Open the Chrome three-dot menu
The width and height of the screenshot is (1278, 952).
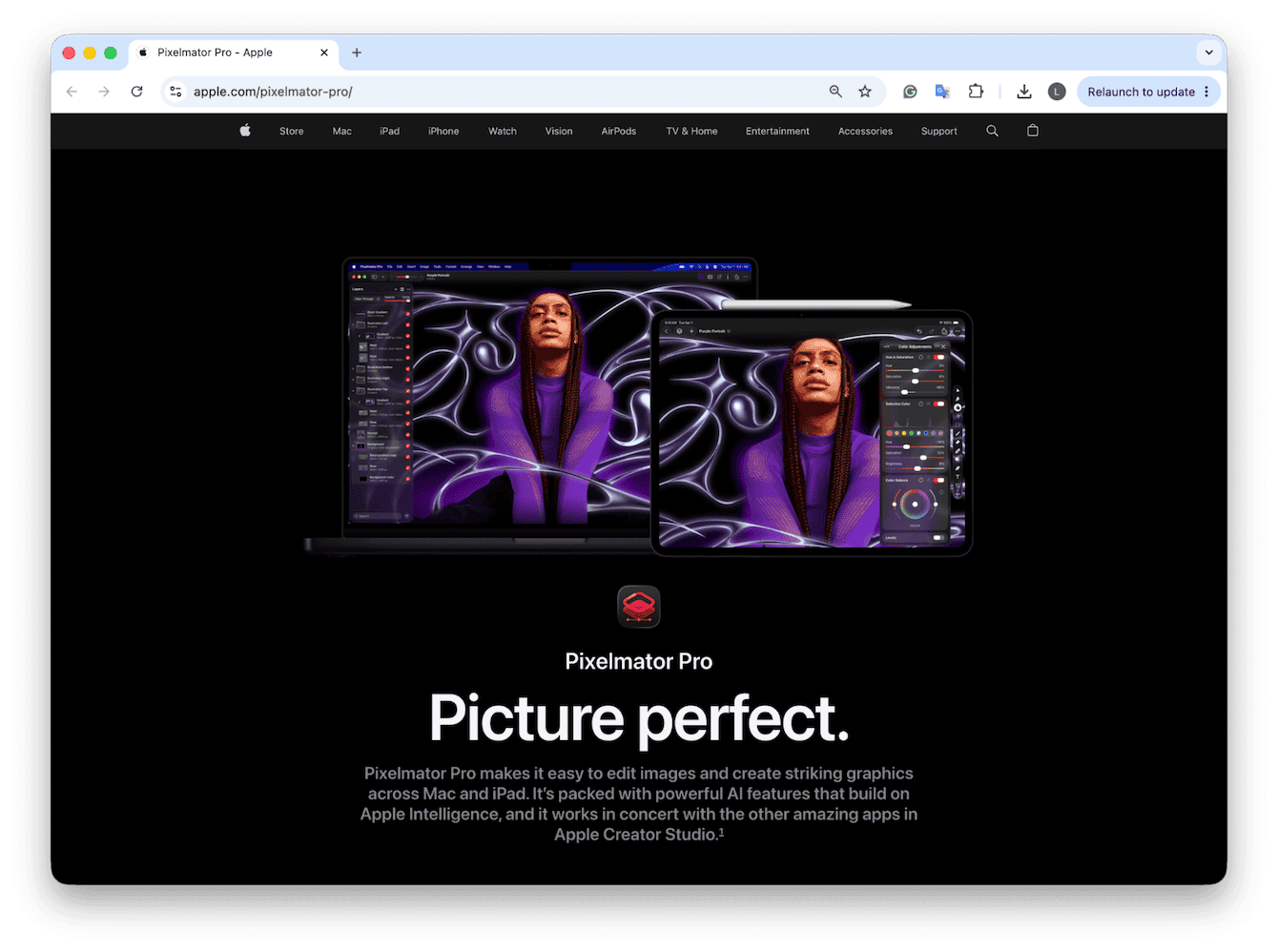click(x=1206, y=92)
